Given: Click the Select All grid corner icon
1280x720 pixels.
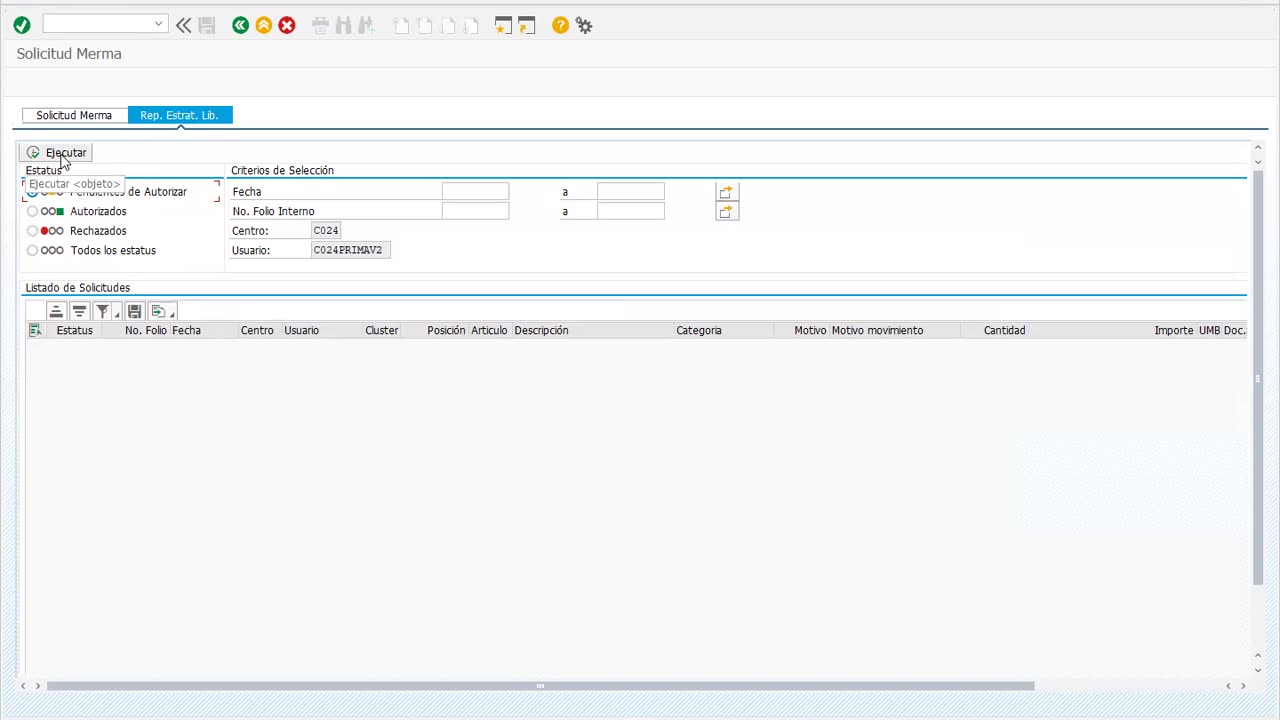Looking at the screenshot, I should 35,330.
